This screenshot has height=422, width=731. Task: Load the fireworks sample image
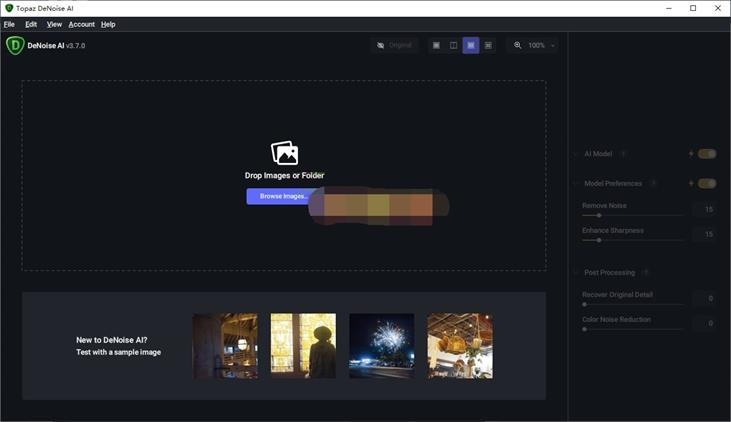(382, 346)
